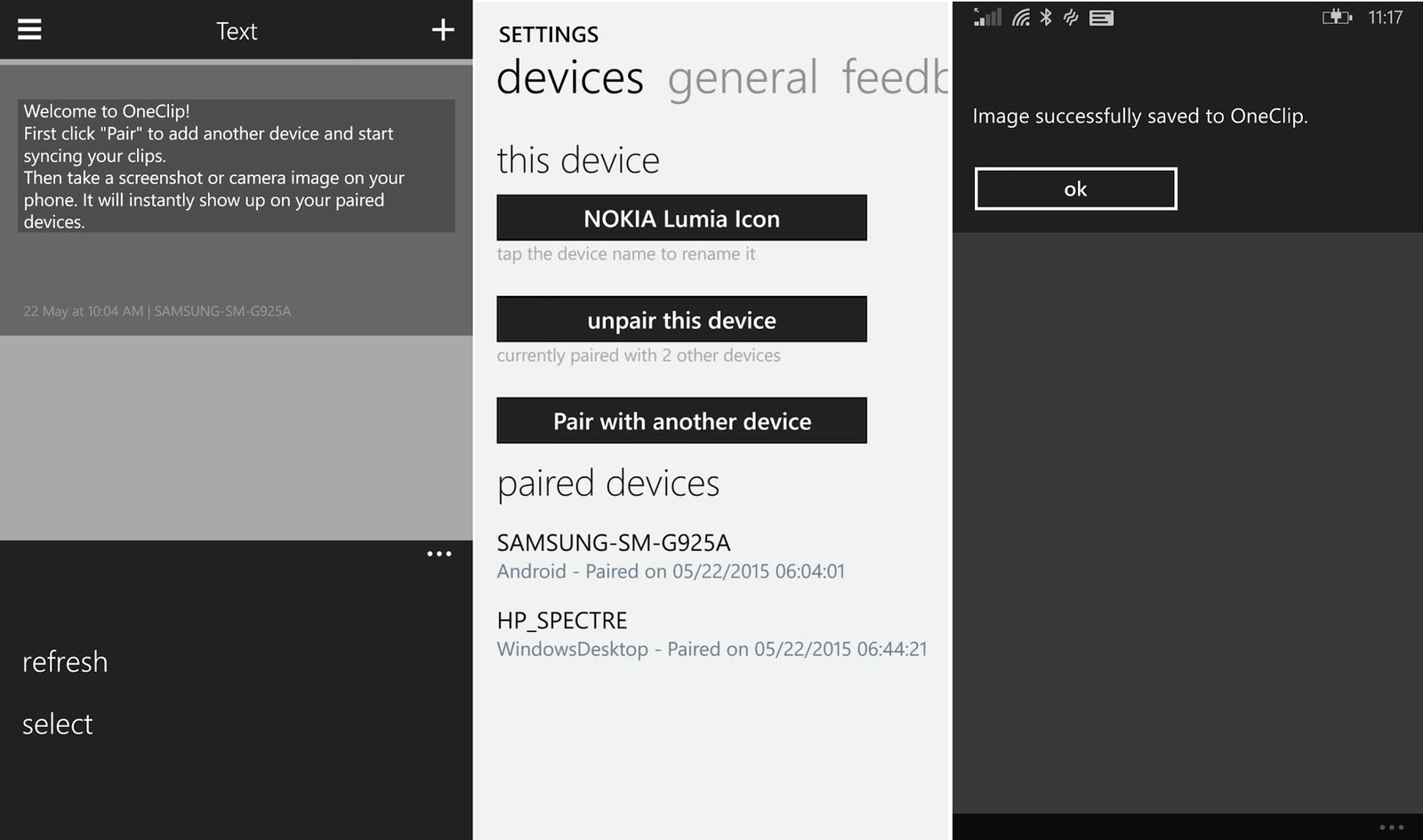Tap unpair this device button
1423x840 pixels.
(681, 319)
